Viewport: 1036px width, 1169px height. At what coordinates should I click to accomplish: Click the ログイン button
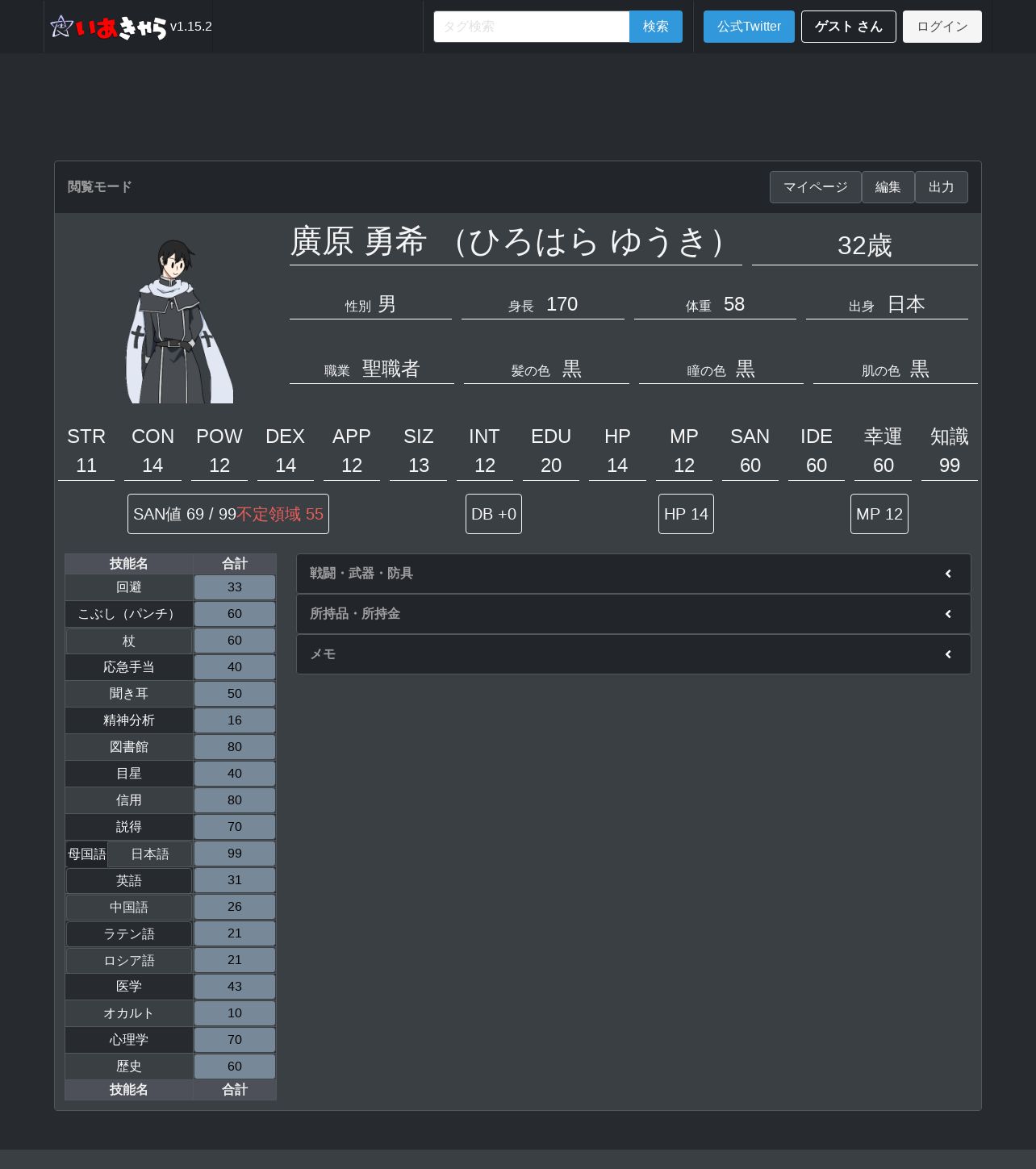(x=942, y=27)
